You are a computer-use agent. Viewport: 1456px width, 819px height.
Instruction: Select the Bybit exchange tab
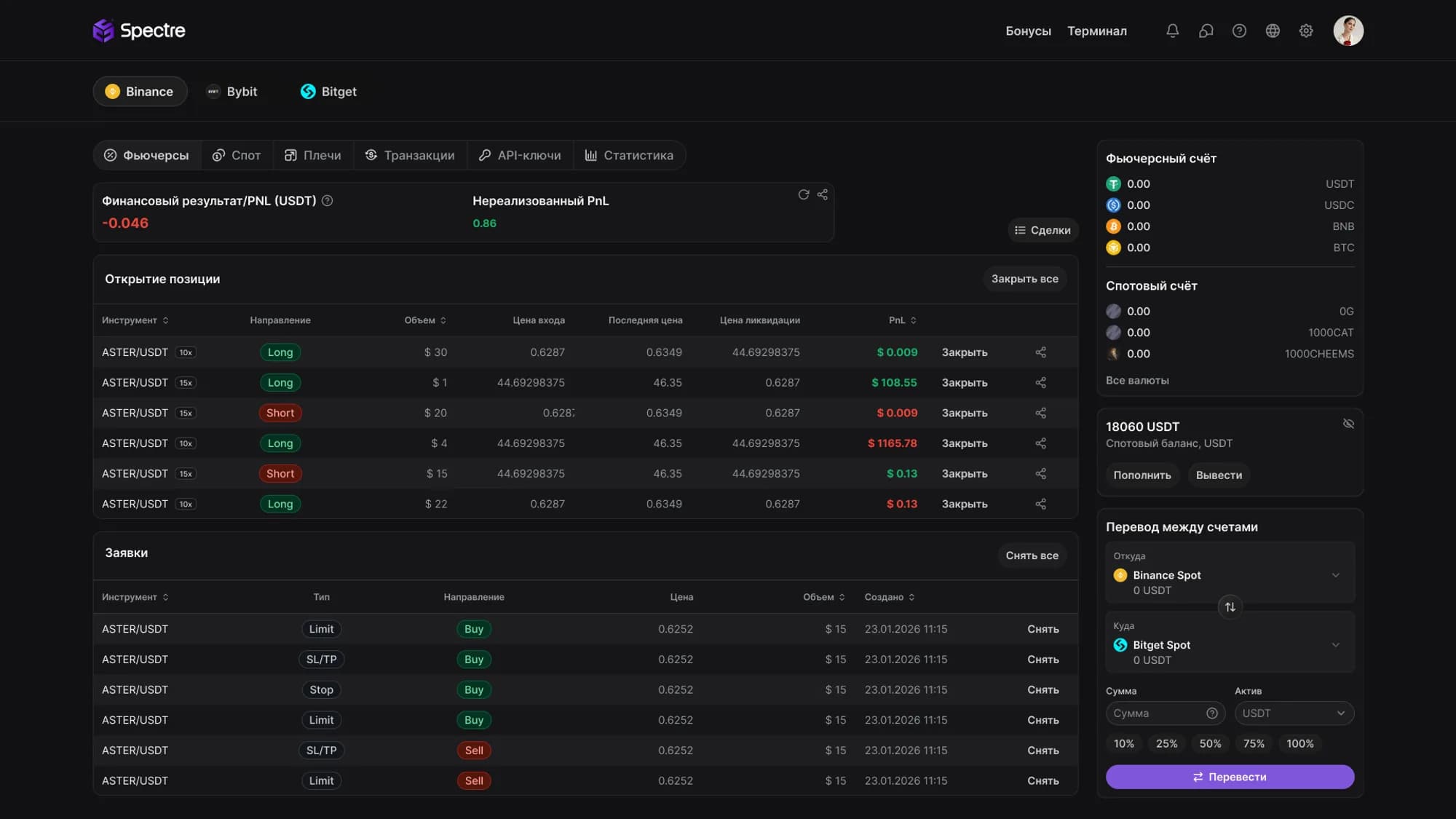(x=232, y=92)
